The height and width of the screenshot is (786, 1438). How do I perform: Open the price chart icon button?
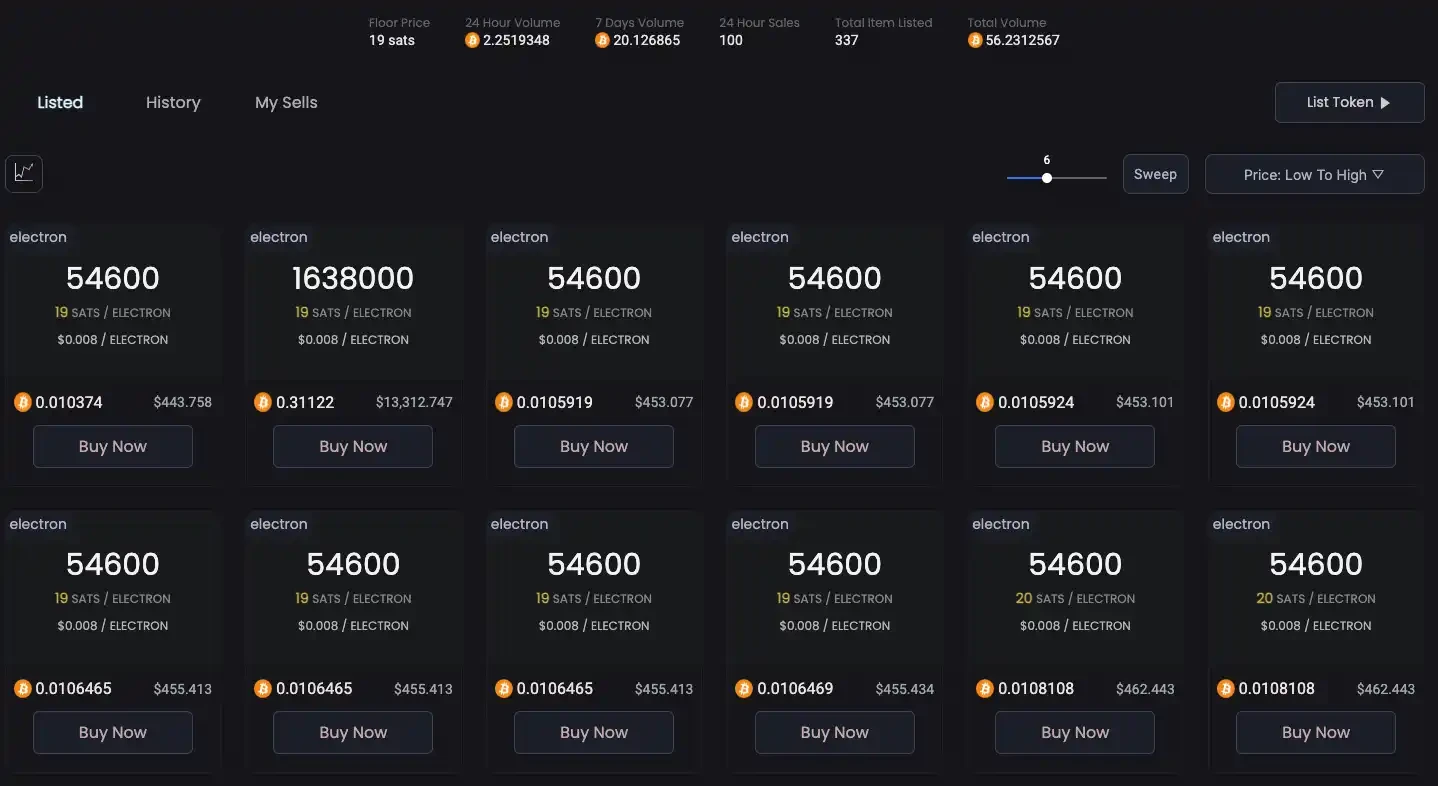[x=24, y=173]
